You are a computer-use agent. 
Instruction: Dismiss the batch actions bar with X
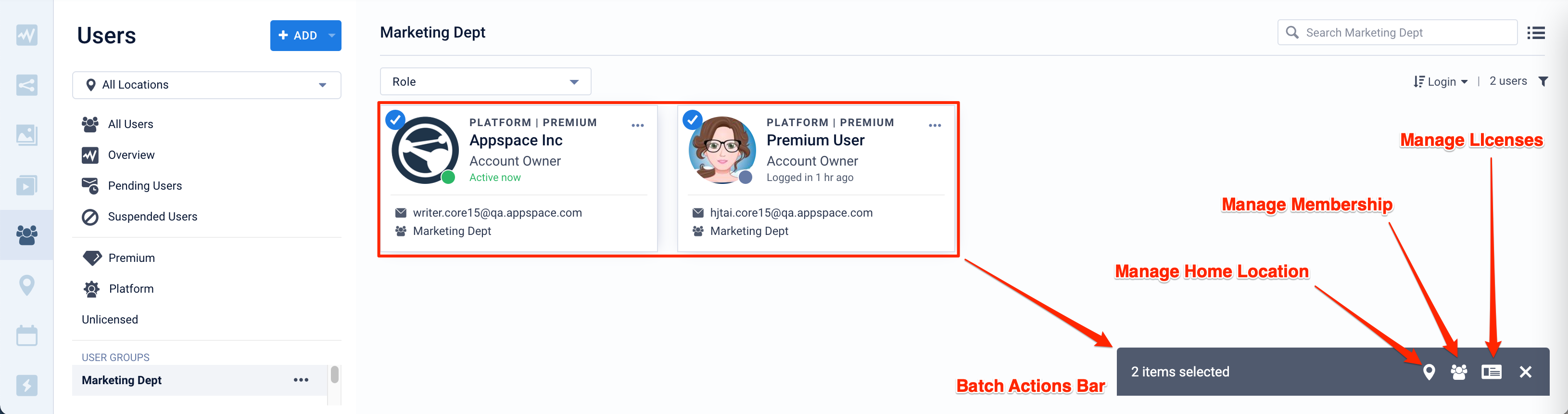[x=1525, y=372]
